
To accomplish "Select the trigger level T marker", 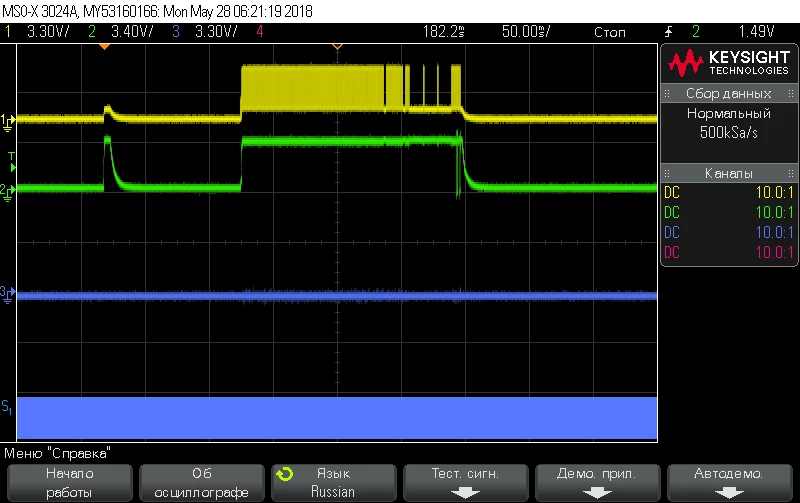I will [x=12, y=162].
